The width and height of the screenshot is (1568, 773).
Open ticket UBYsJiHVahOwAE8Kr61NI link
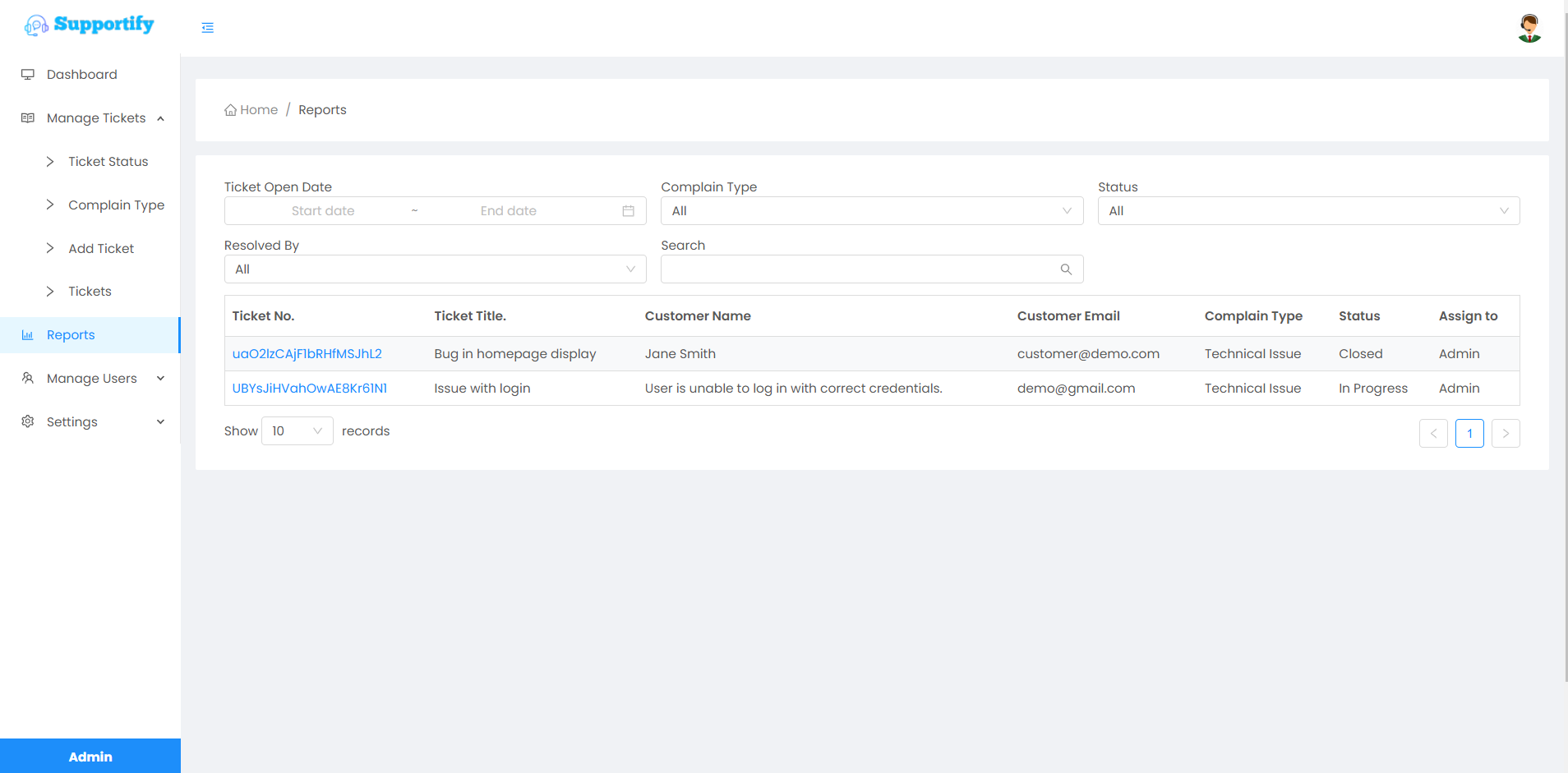pos(309,389)
